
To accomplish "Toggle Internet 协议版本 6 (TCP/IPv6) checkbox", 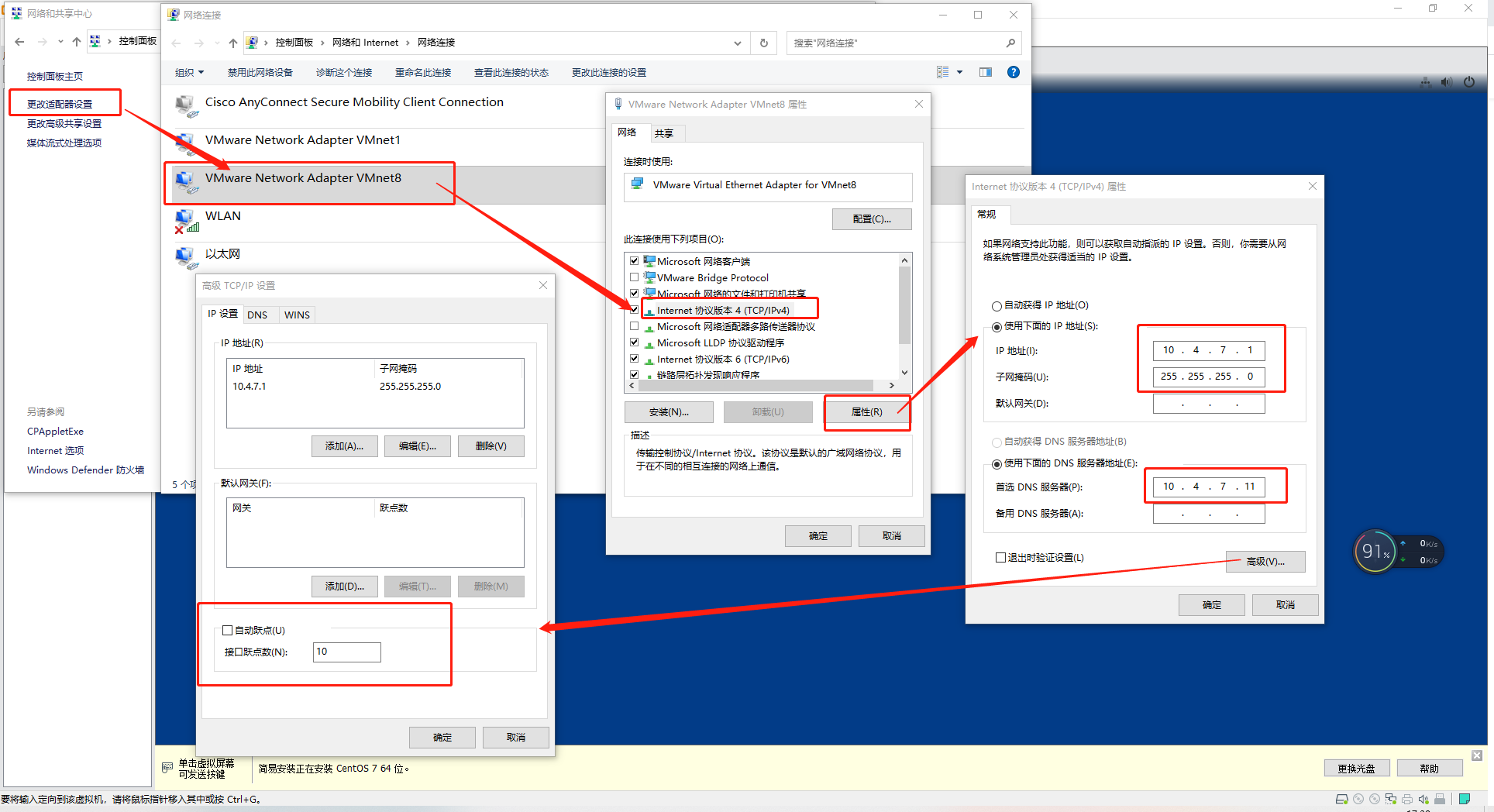I will pos(634,359).
